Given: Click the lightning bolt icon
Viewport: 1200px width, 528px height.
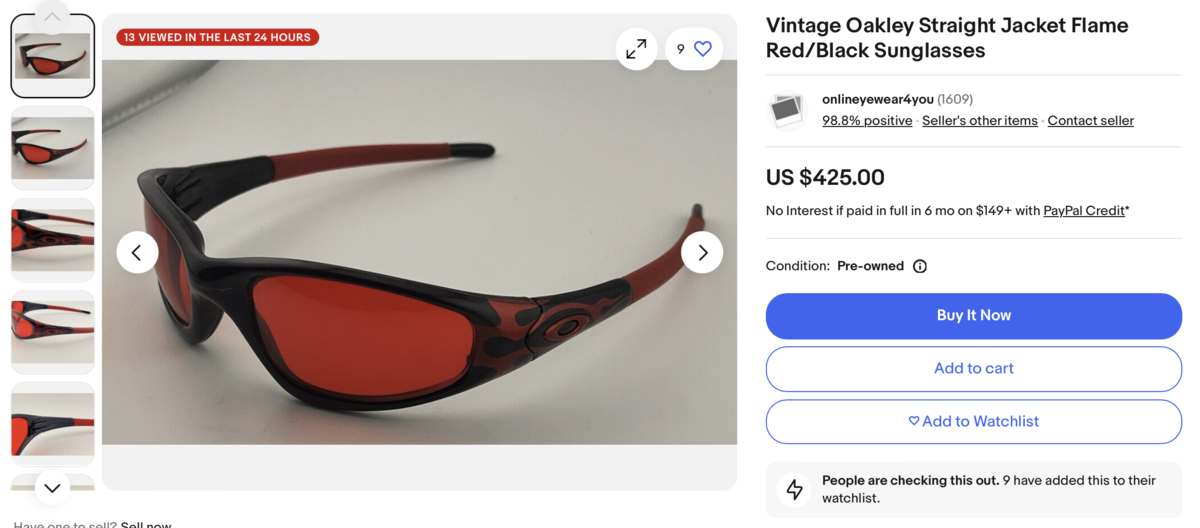Looking at the screenshot, I should tap(795, 489).
